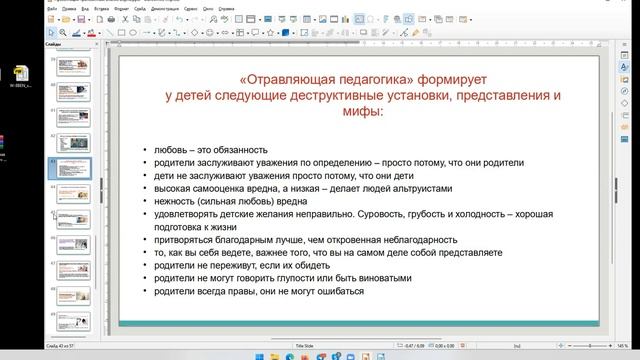
Task: Click the Copy icon
Action: coord(137,19)
